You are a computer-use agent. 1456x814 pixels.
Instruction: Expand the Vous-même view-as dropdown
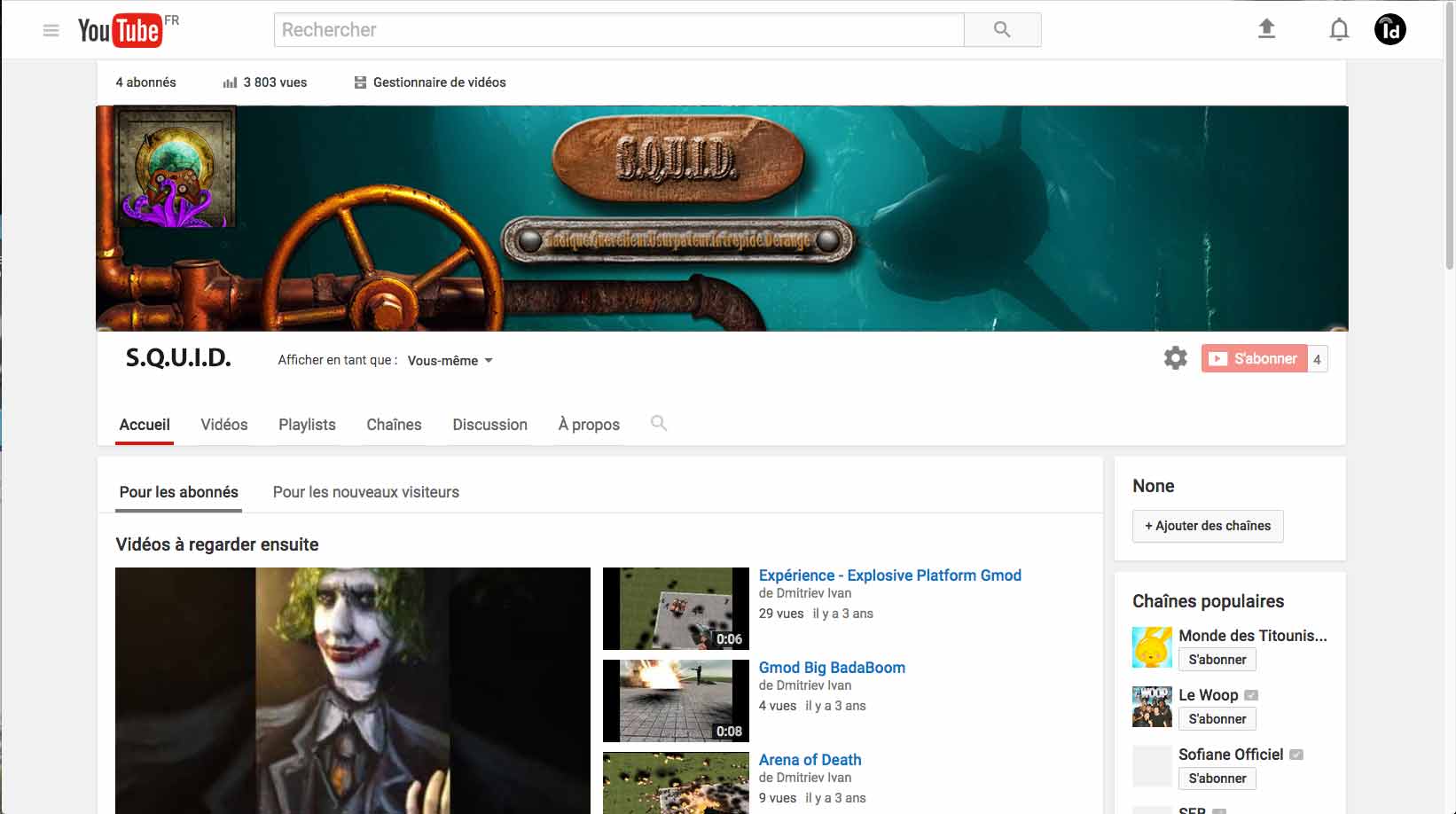tap(450, 361)
